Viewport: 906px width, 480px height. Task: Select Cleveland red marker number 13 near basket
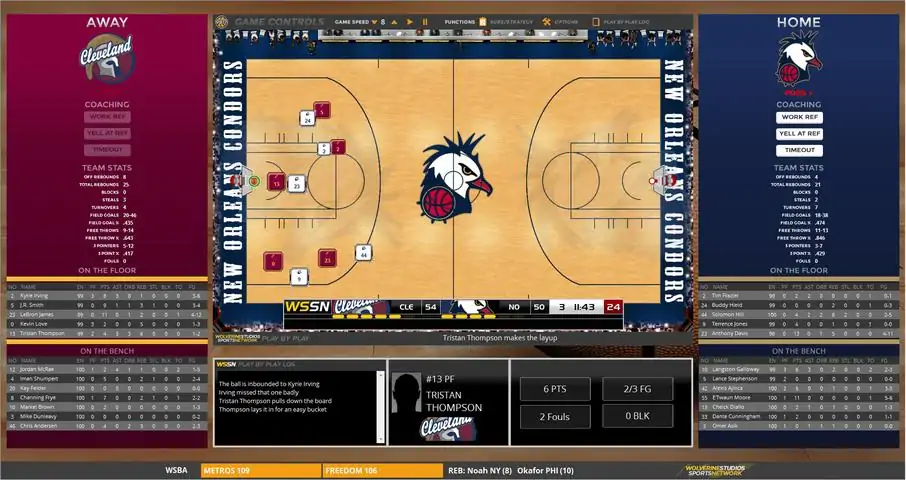276,182
